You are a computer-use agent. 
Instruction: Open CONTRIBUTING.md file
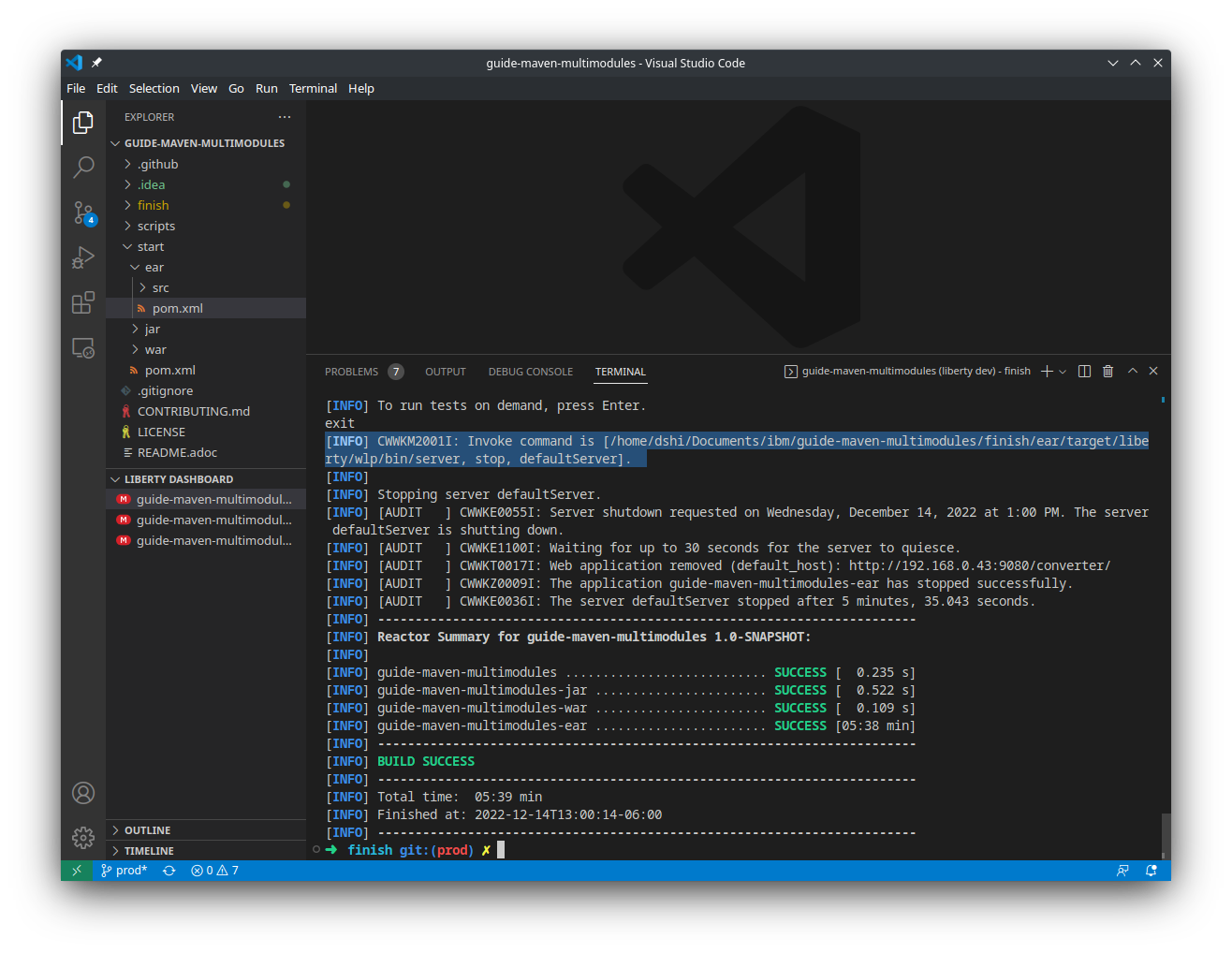[206, 411]
